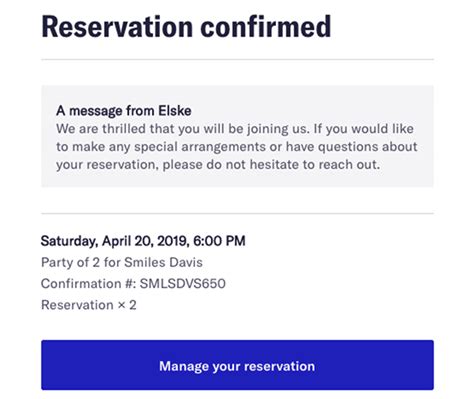474x399 pixels.
Task: Click the Manage your reservation button
Action: (x=237, y=365)
